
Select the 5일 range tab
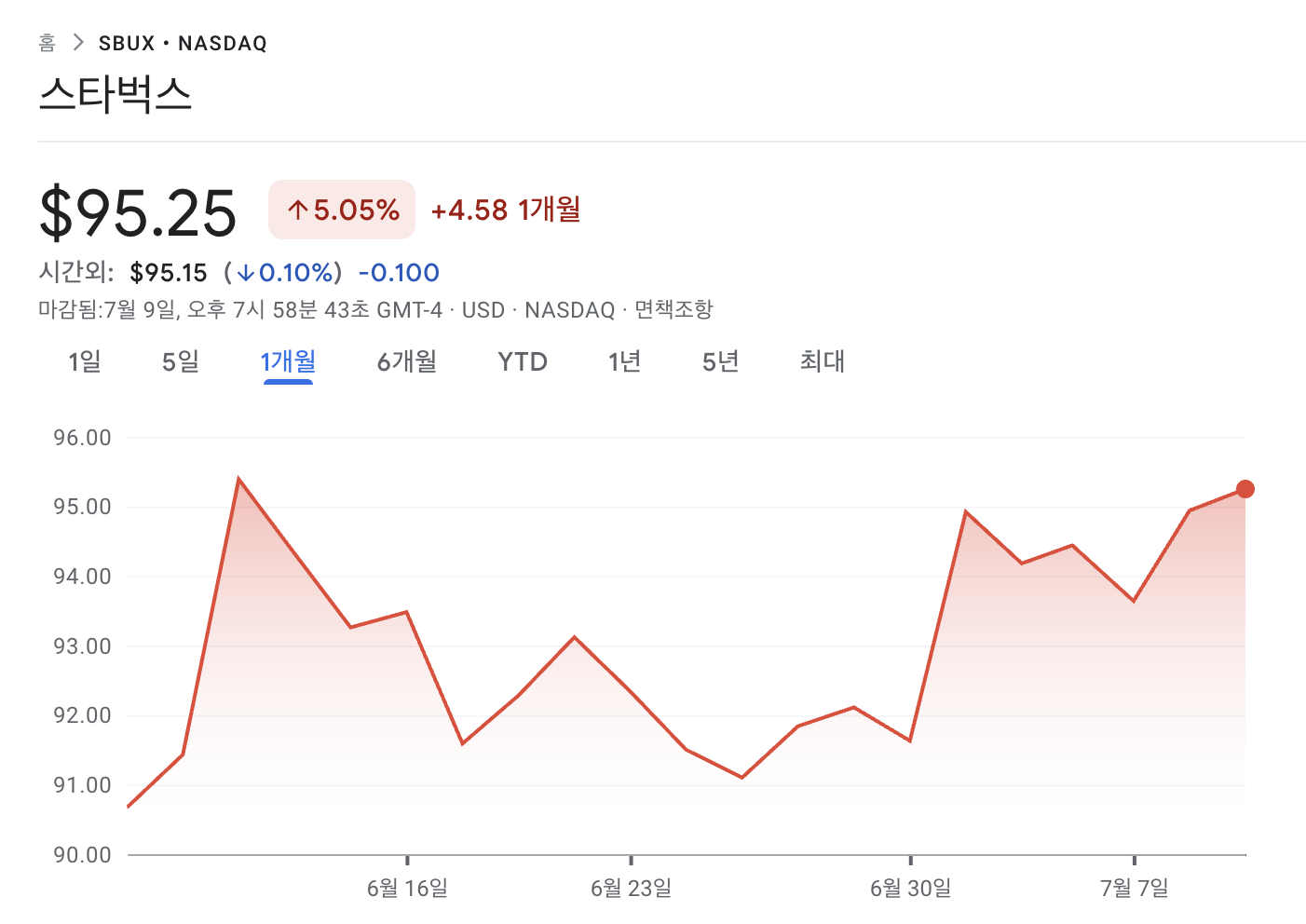coord(181,361)
